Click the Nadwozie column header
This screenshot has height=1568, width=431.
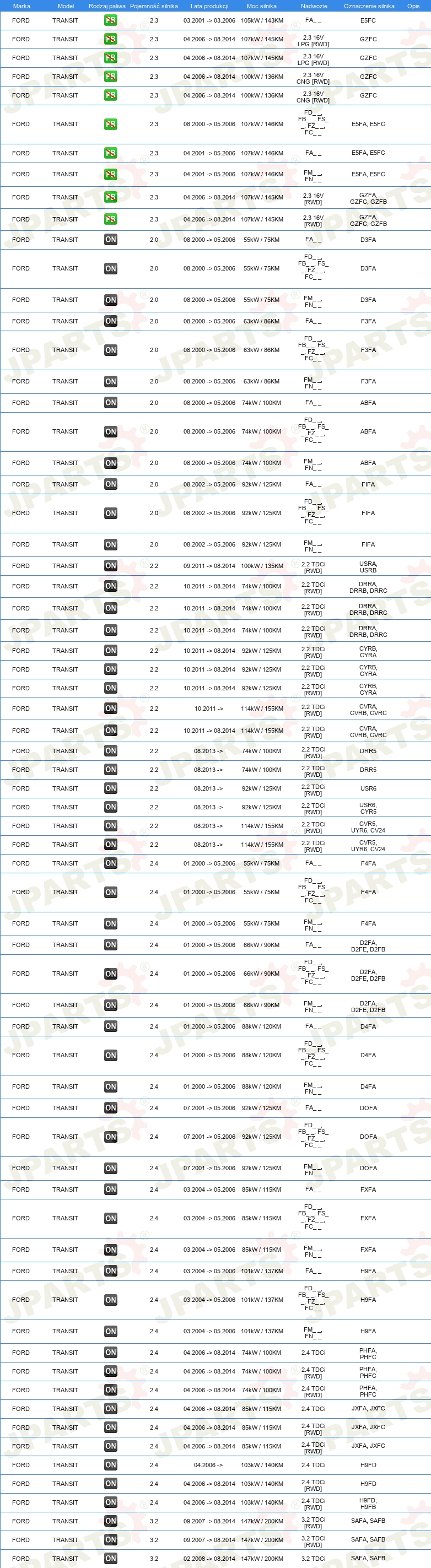(314, 6)
